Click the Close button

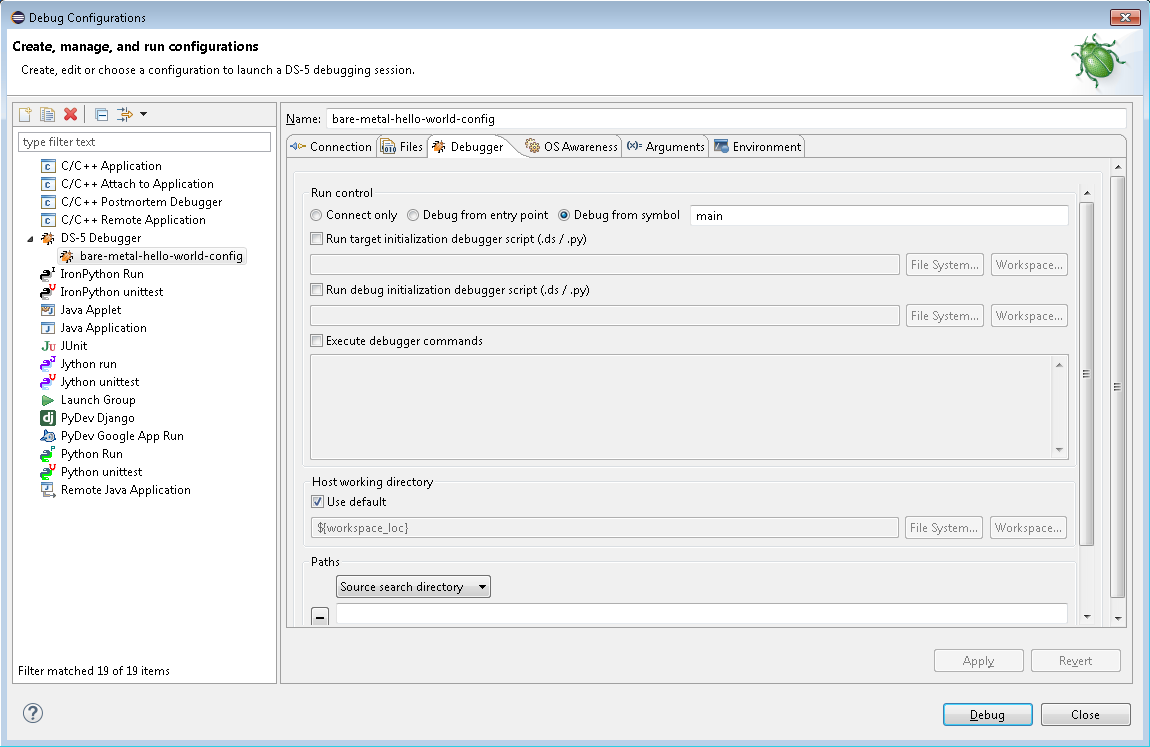tap(1085, 715)
